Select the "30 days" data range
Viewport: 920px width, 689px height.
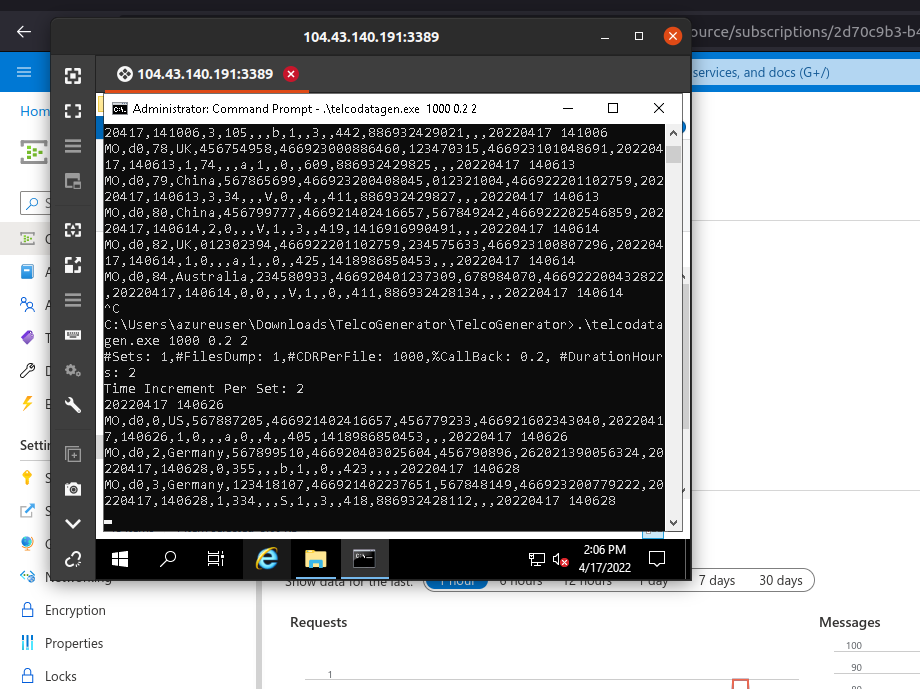(x=781, y=580)
